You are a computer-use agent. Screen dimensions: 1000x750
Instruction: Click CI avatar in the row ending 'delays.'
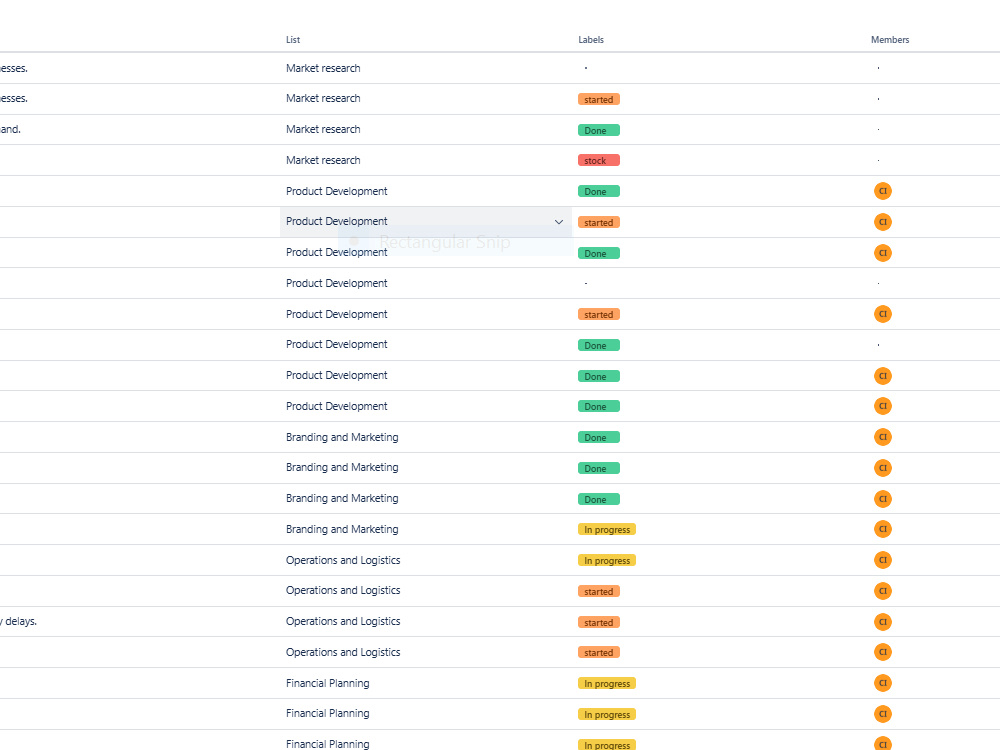pos(883,622)
